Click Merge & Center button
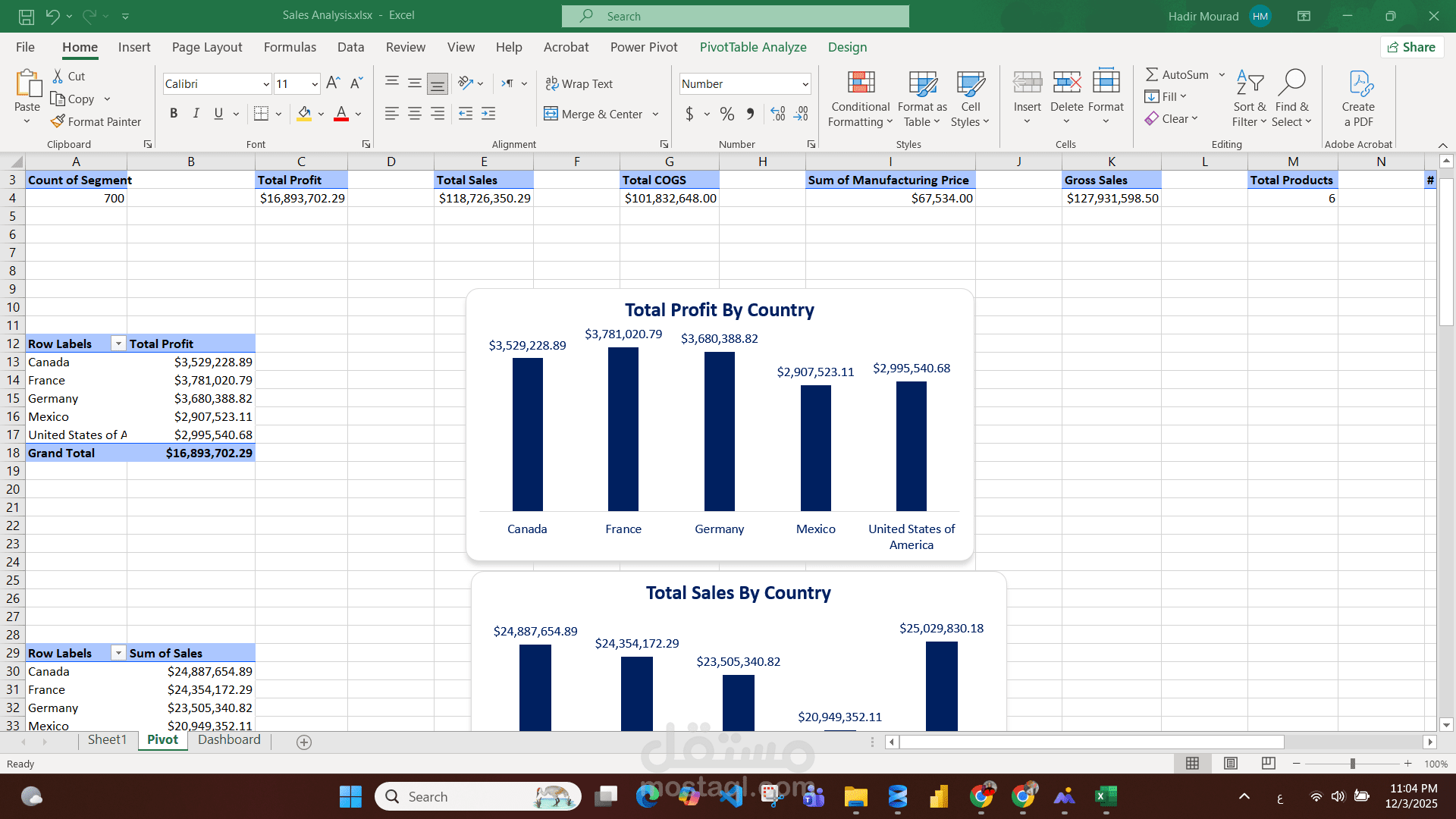Viewport: 1456px width, 819px height. click(594, 114)
